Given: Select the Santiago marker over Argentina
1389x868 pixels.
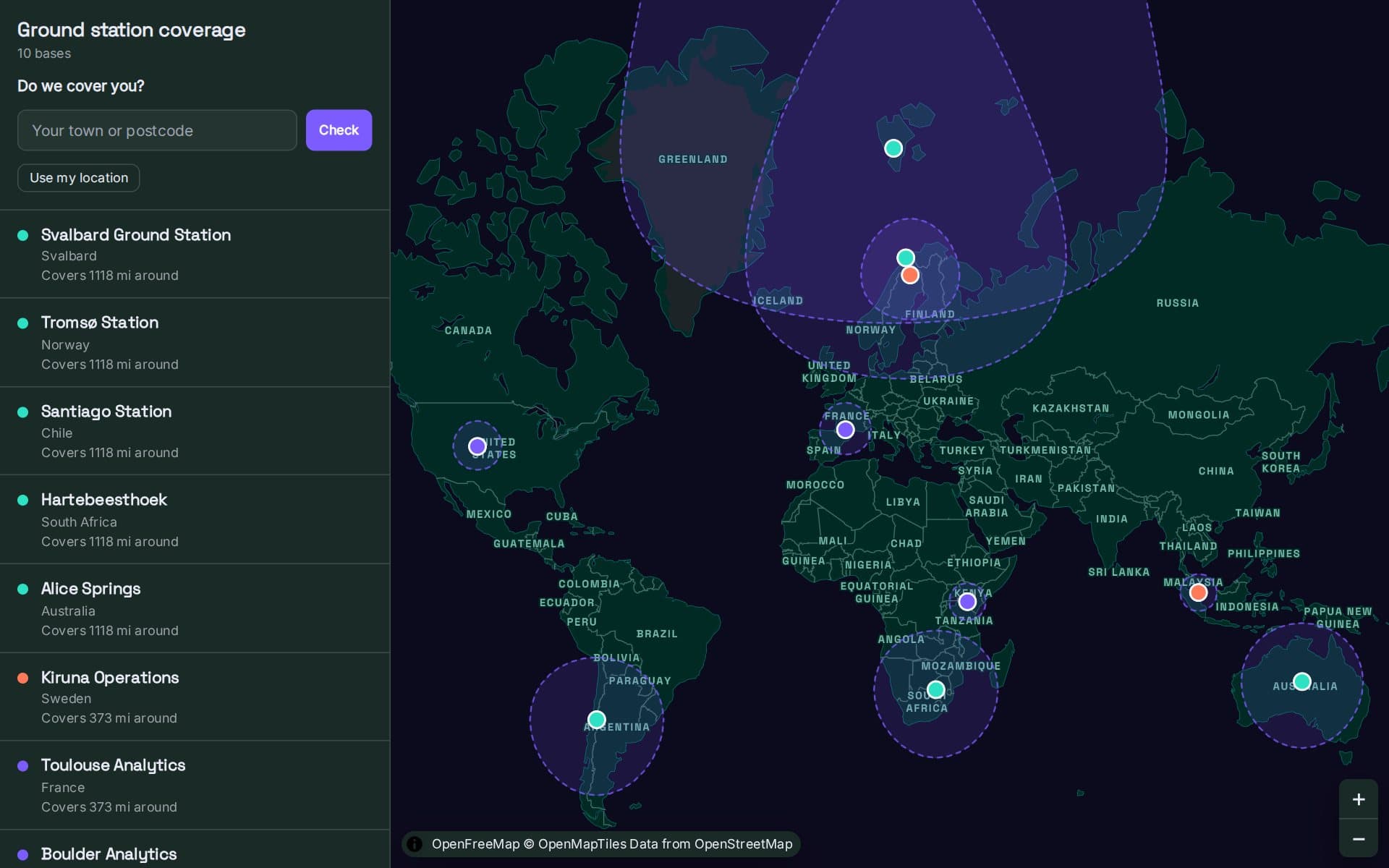Looking at the screenshot, I should tap(597, 720).
